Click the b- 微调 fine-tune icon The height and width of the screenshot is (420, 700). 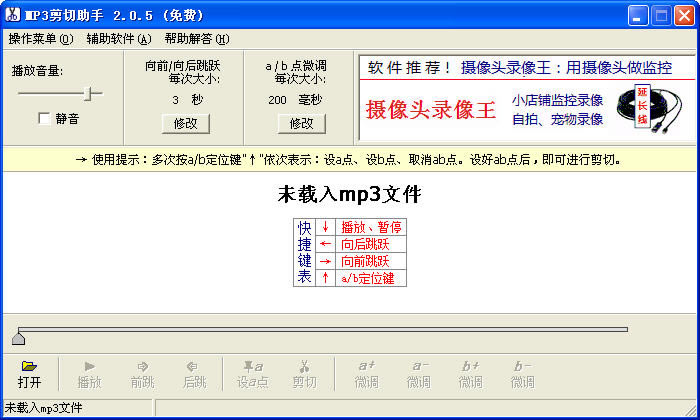(522, 366)
